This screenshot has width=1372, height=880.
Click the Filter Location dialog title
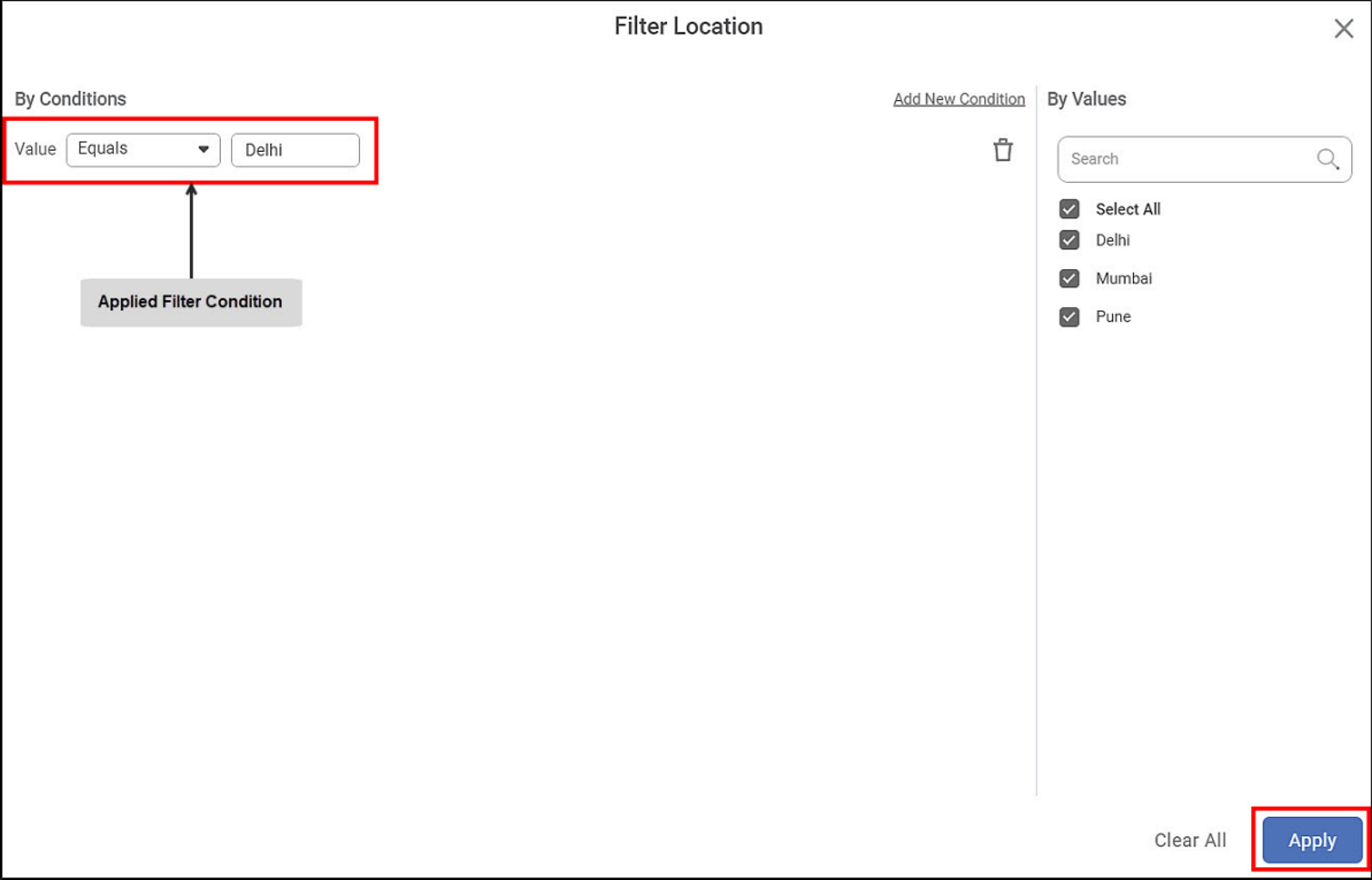coord(688,27)
